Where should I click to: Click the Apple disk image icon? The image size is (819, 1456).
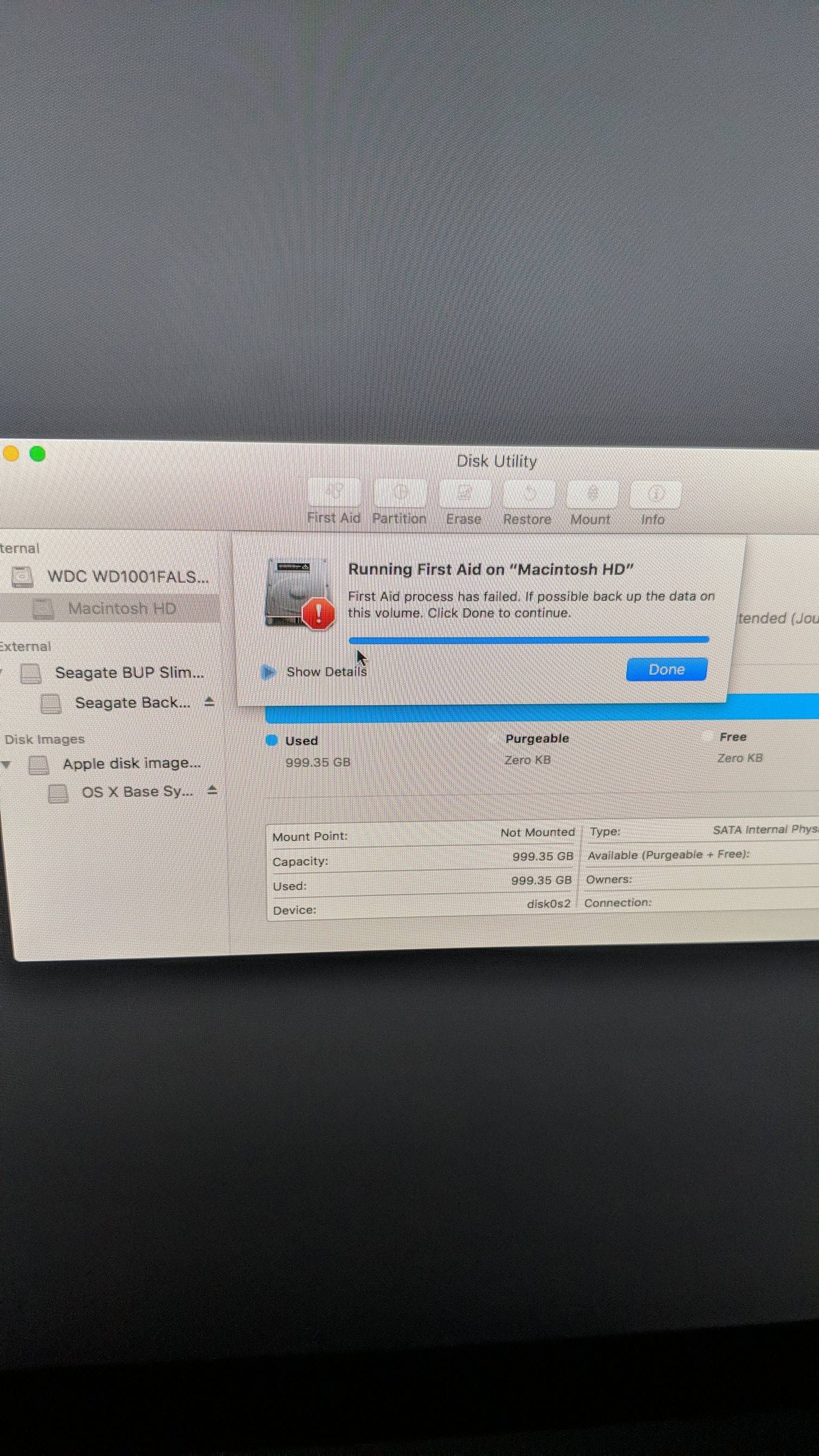38,764
